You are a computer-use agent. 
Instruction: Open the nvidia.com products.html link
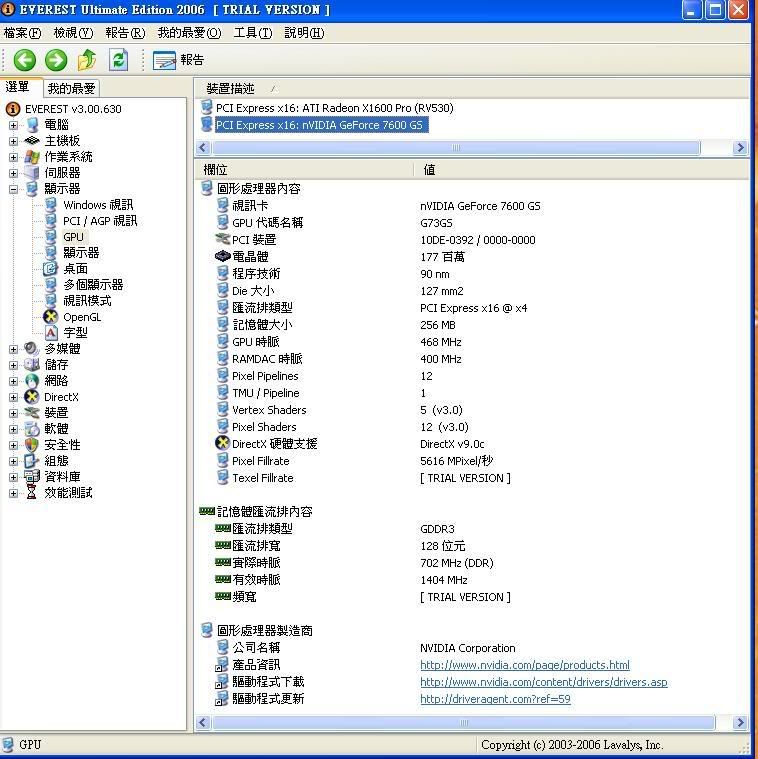coord(524,665)
